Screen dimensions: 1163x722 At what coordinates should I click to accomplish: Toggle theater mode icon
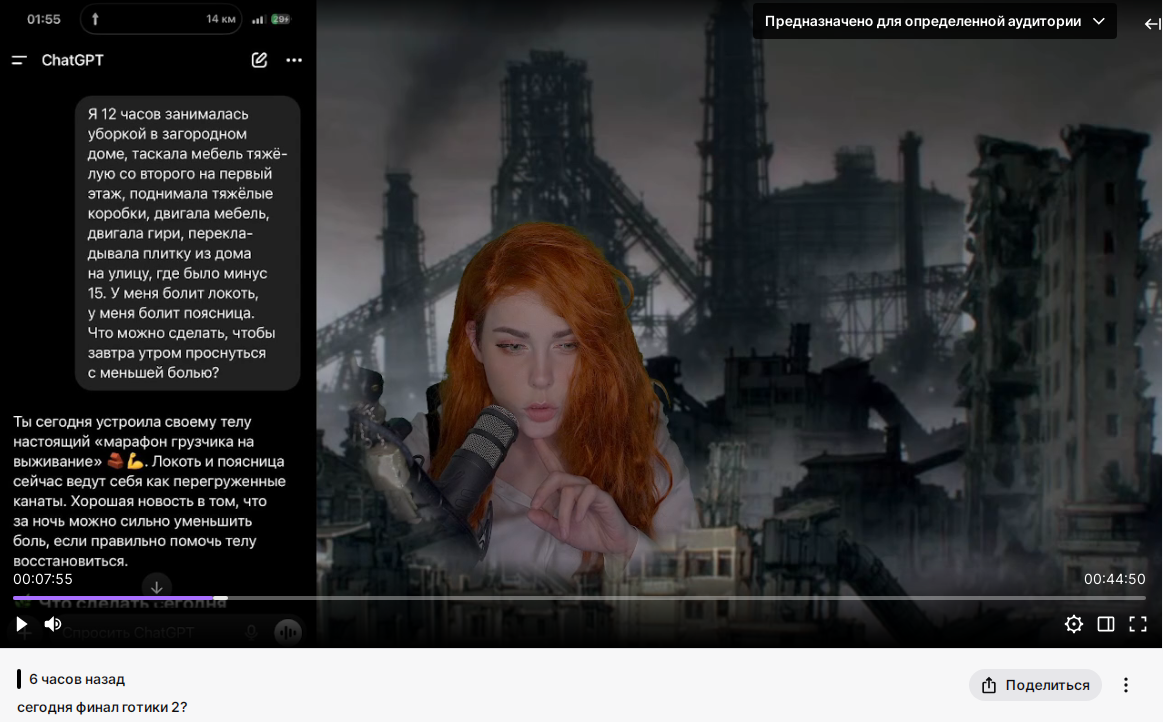(x=1105, y=624)
